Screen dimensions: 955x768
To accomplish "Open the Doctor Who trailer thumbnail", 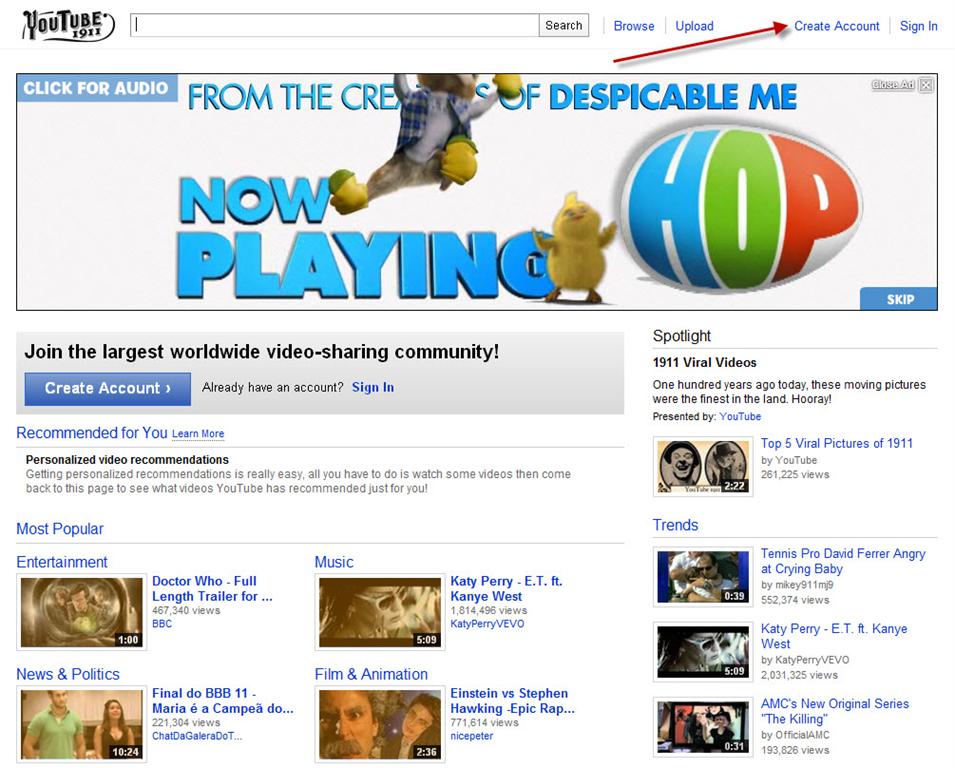I will 81,612.
